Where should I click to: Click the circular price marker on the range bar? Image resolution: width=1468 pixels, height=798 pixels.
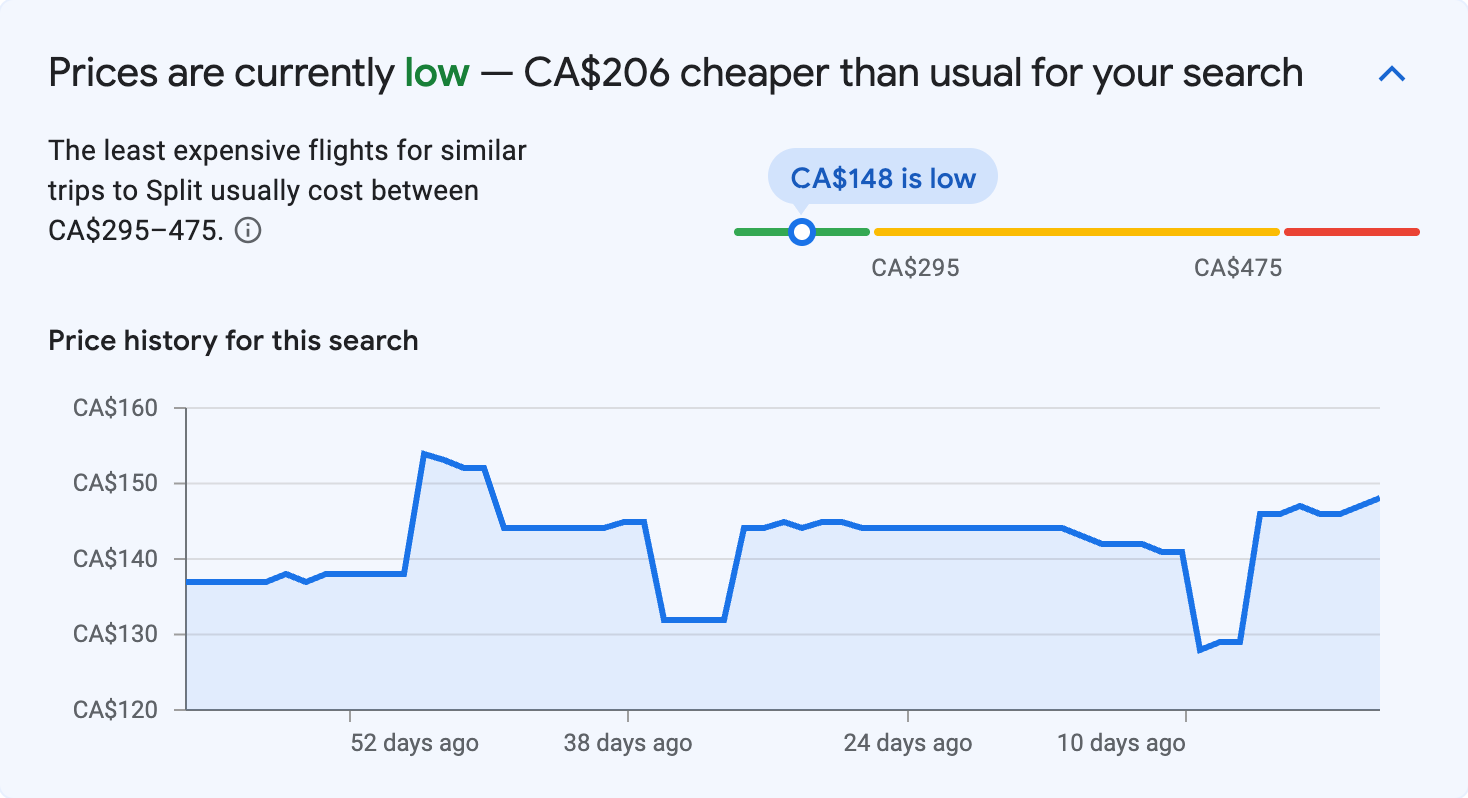801,232
